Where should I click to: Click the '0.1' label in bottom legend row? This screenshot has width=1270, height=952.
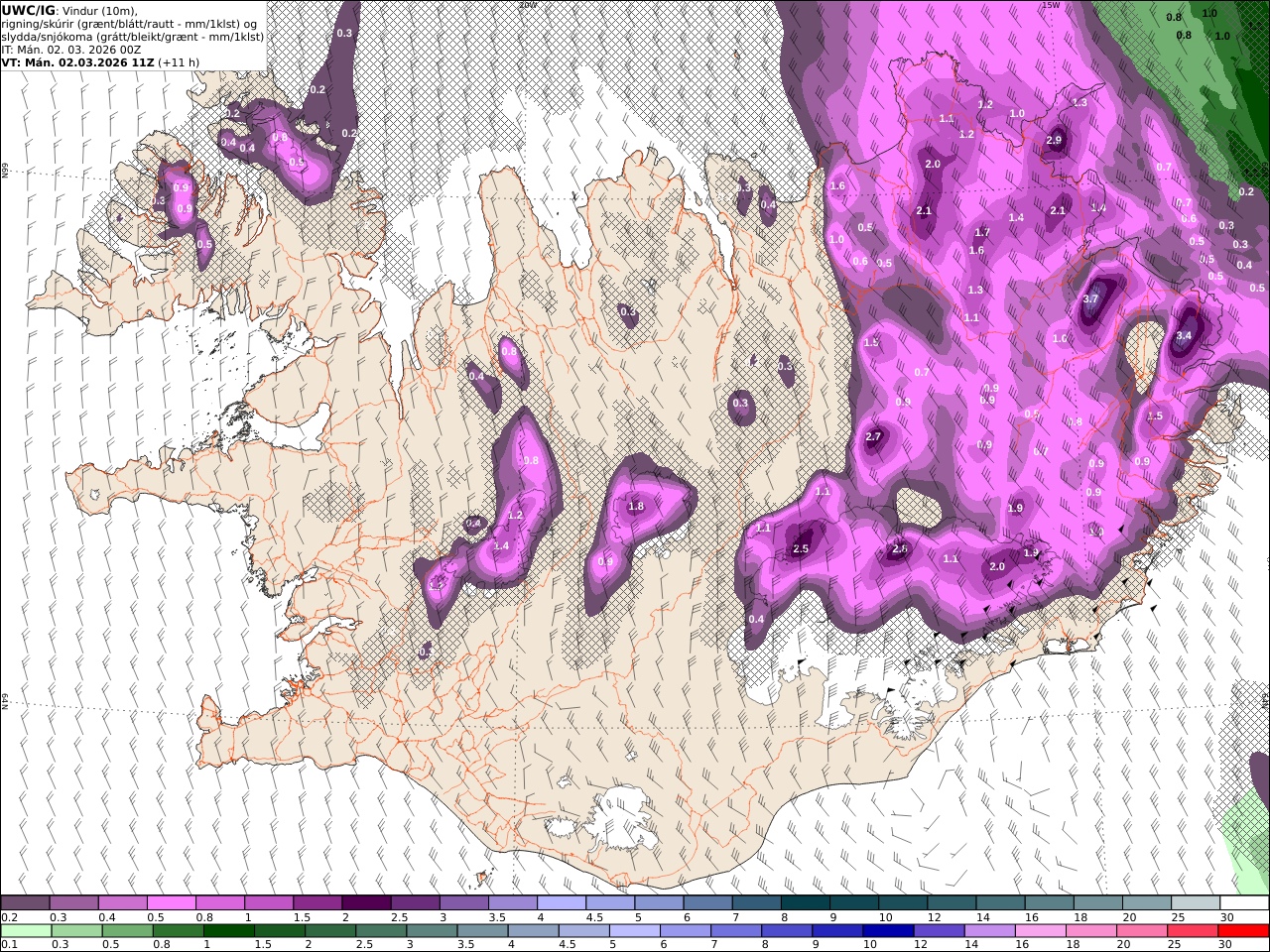(9, 944)
